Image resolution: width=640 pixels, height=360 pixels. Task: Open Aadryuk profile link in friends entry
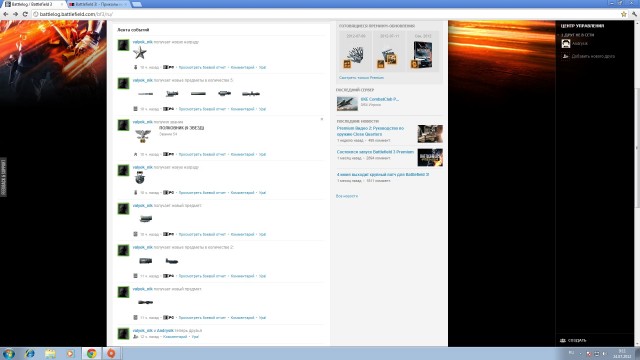click(x=165, y=331)
